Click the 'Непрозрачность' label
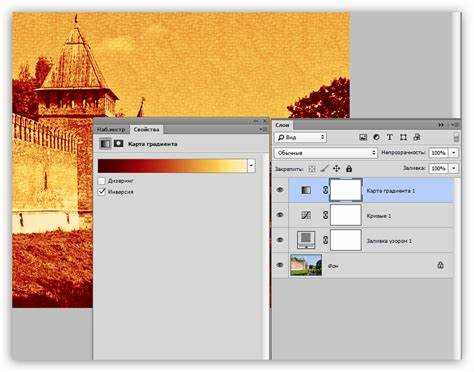474x372 pixels. [403, 153]
